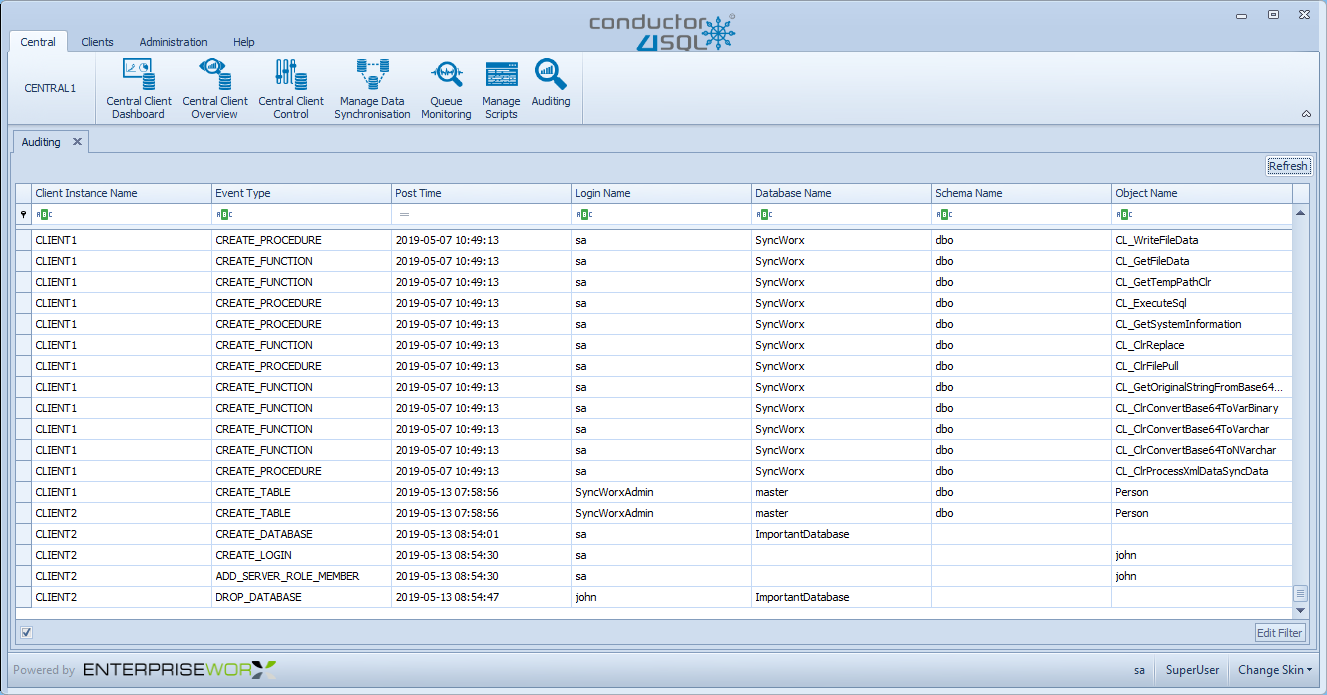Sort by Object Name column header

point(1202,193)
